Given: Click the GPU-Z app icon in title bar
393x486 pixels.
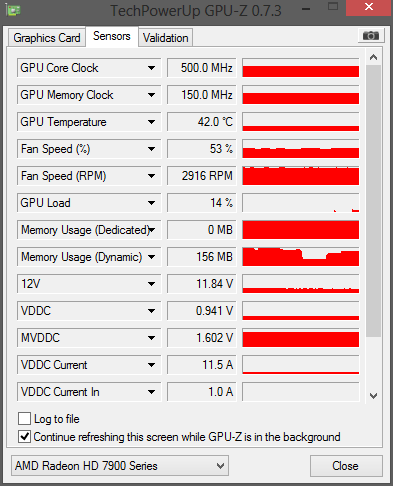Looking at the screenshot, I should (13, 10).
